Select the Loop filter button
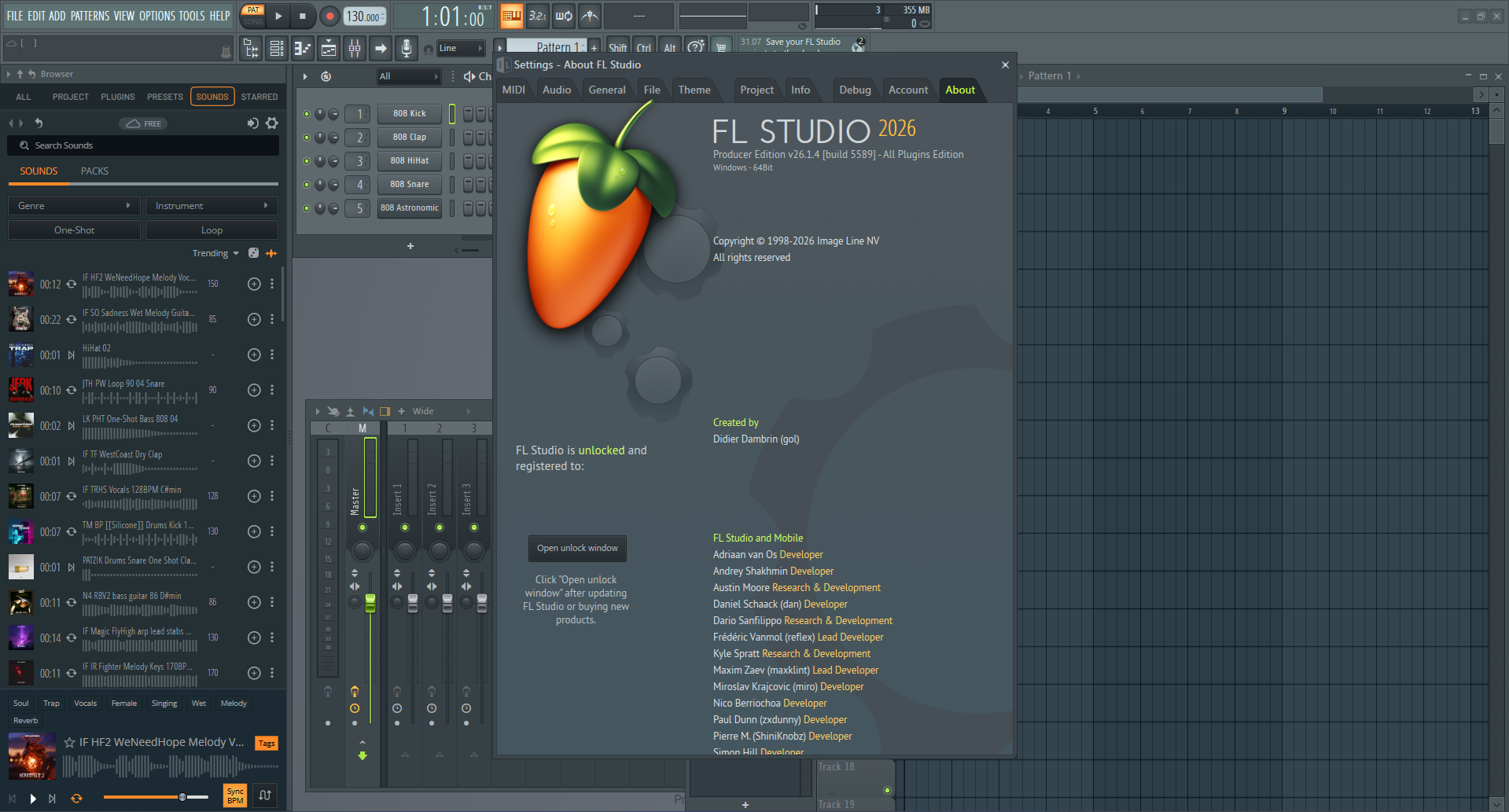Image resolution: width=1509 pixels, height=812 pixels. tap(212, 230)
